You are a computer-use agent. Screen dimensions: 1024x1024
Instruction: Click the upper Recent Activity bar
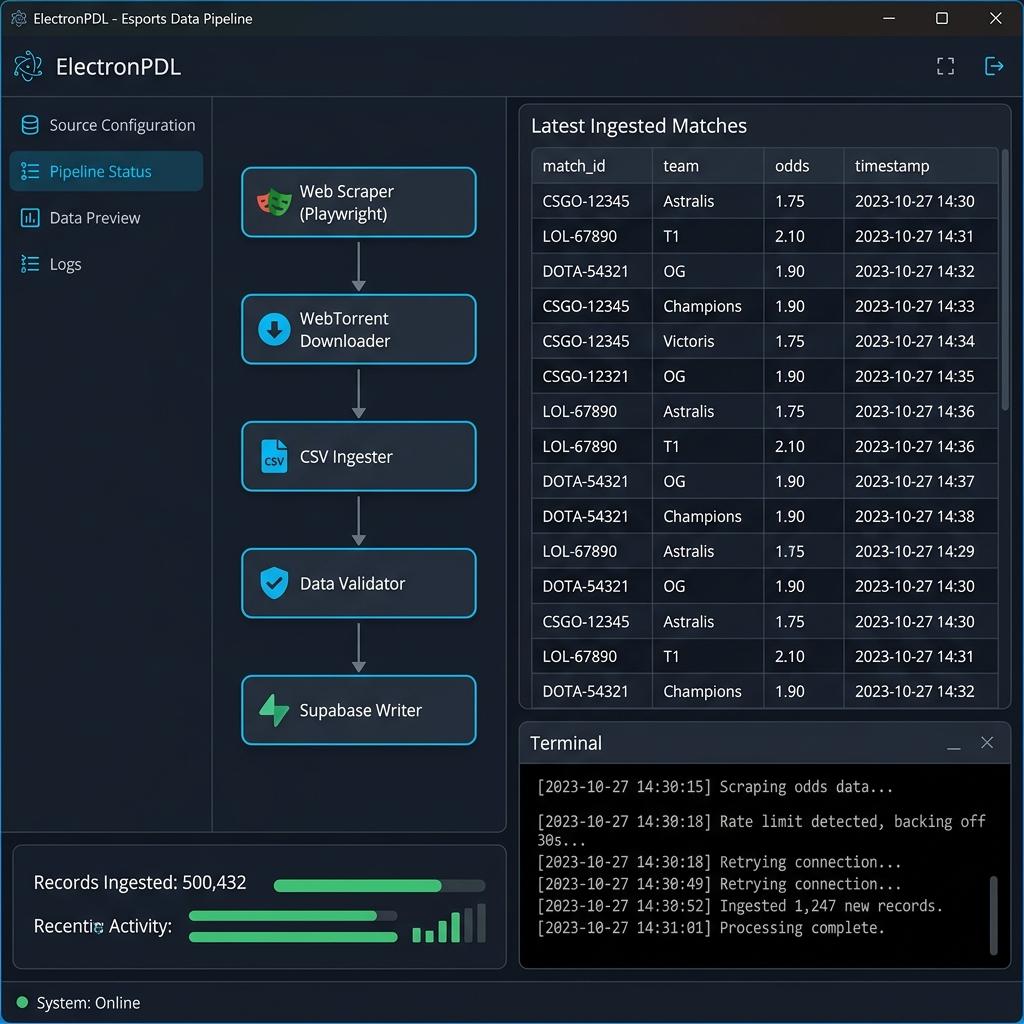[293, 916]
